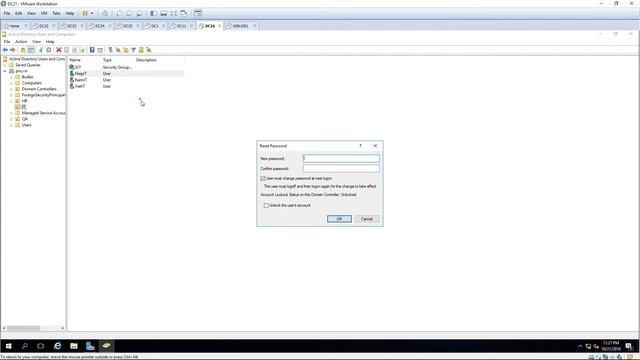Click the forward arrow in ADUC toolbar
This screenshot has height=360, width=640.
[x=13, y=50]
